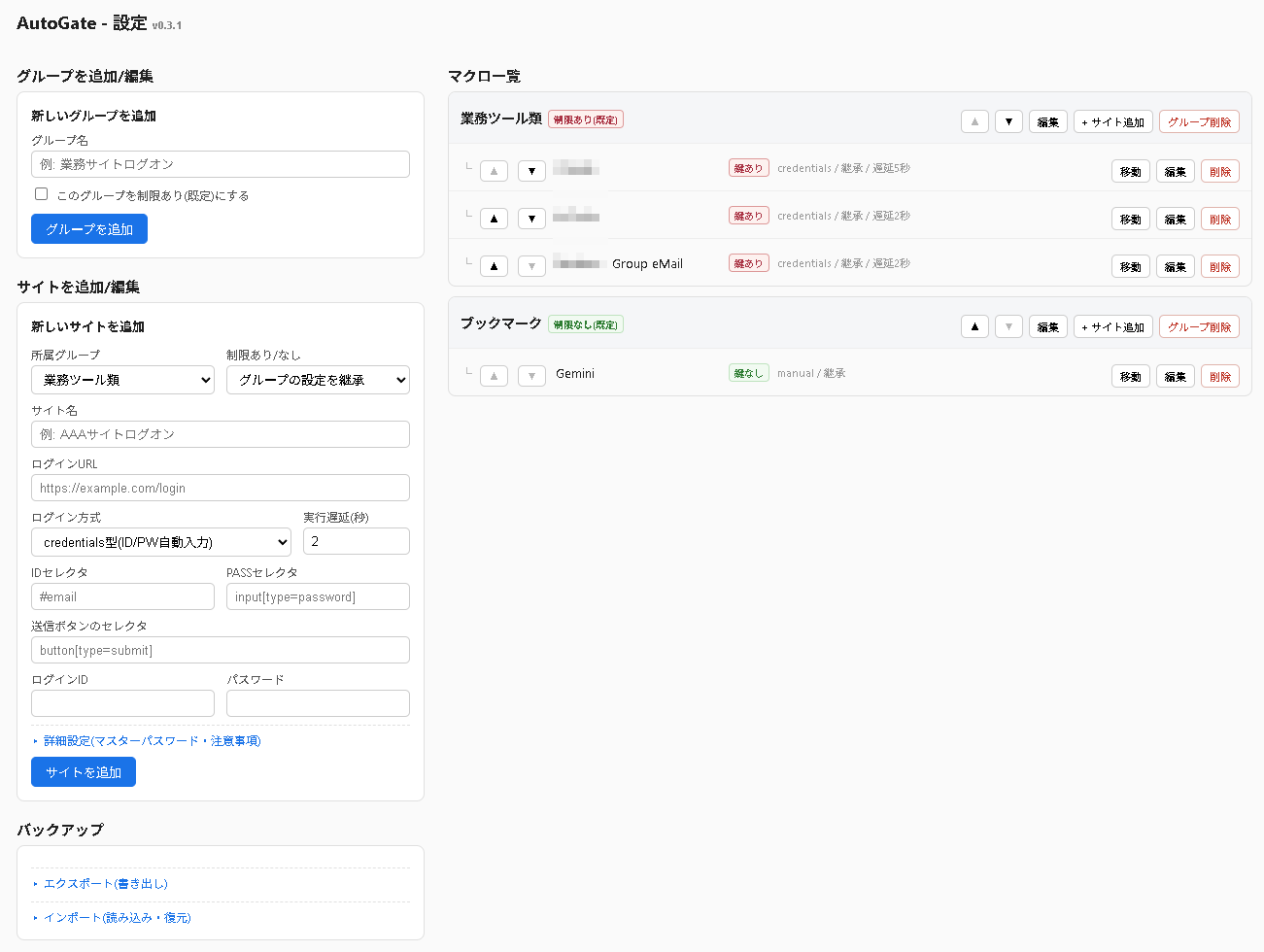Click the ブックマーク group heading

[501, 323]
